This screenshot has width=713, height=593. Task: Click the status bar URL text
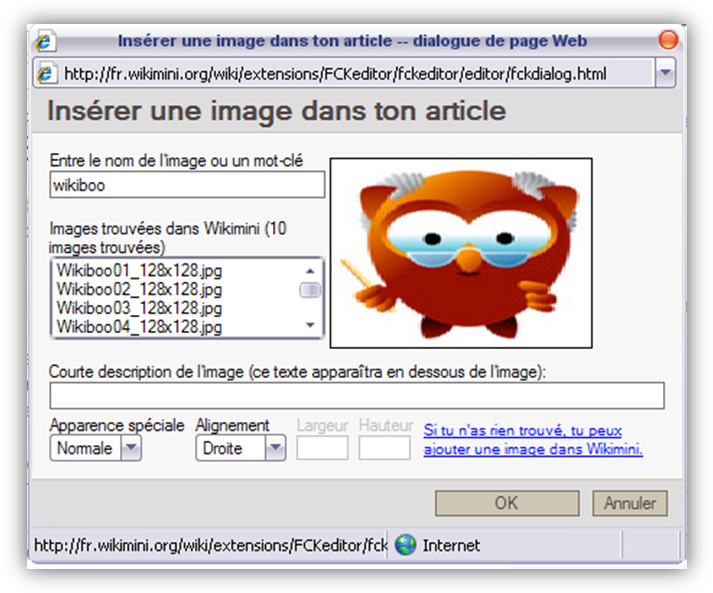211,545
